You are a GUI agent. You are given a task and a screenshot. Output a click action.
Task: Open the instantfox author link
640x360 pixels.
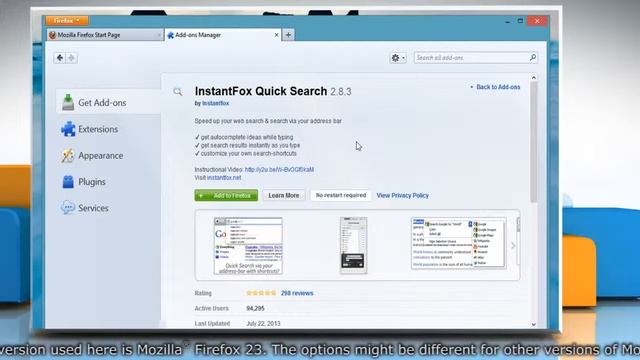(x=216, y=103)
